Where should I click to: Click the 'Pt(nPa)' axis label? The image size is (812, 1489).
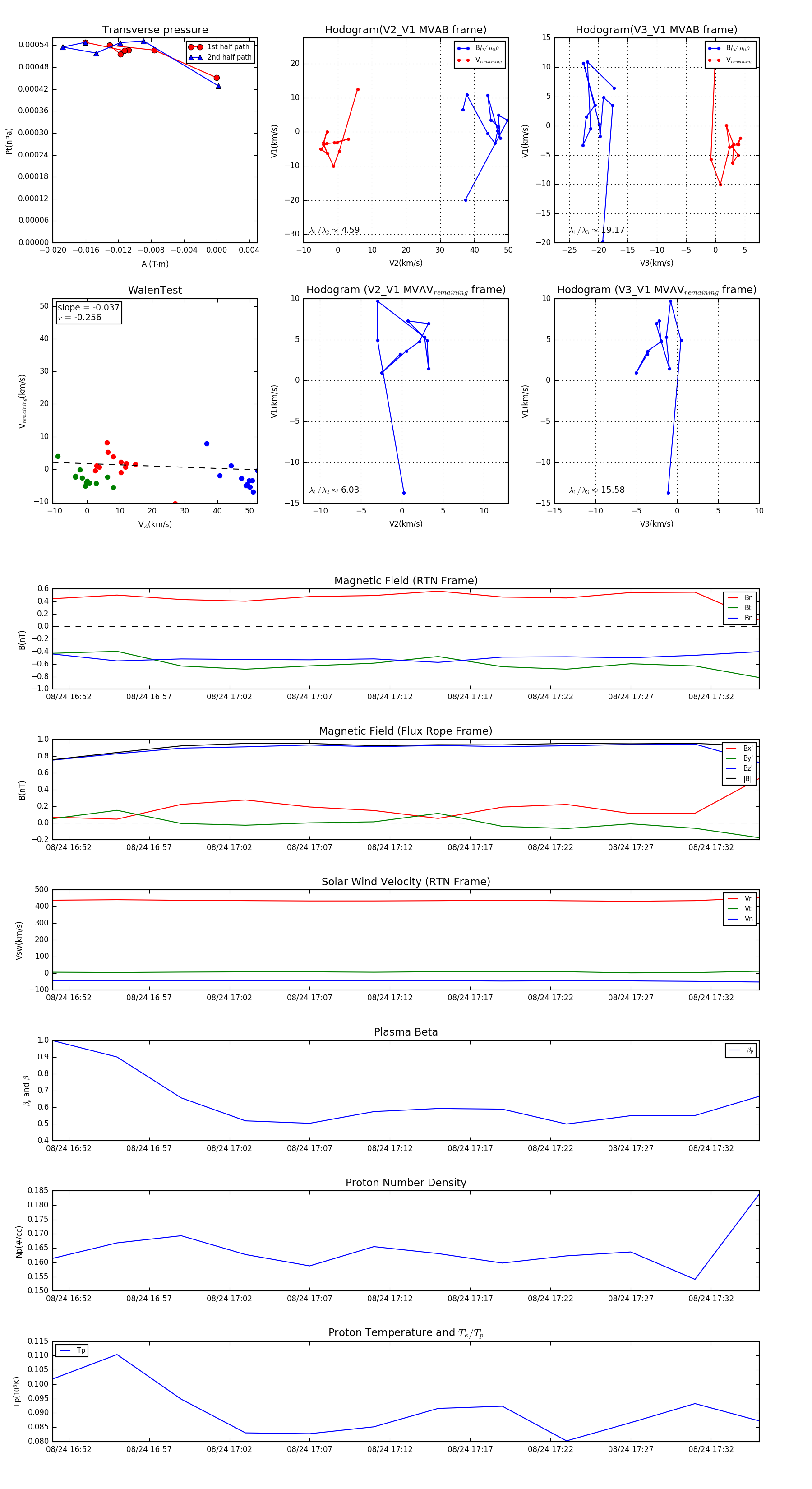coord(9,140)
